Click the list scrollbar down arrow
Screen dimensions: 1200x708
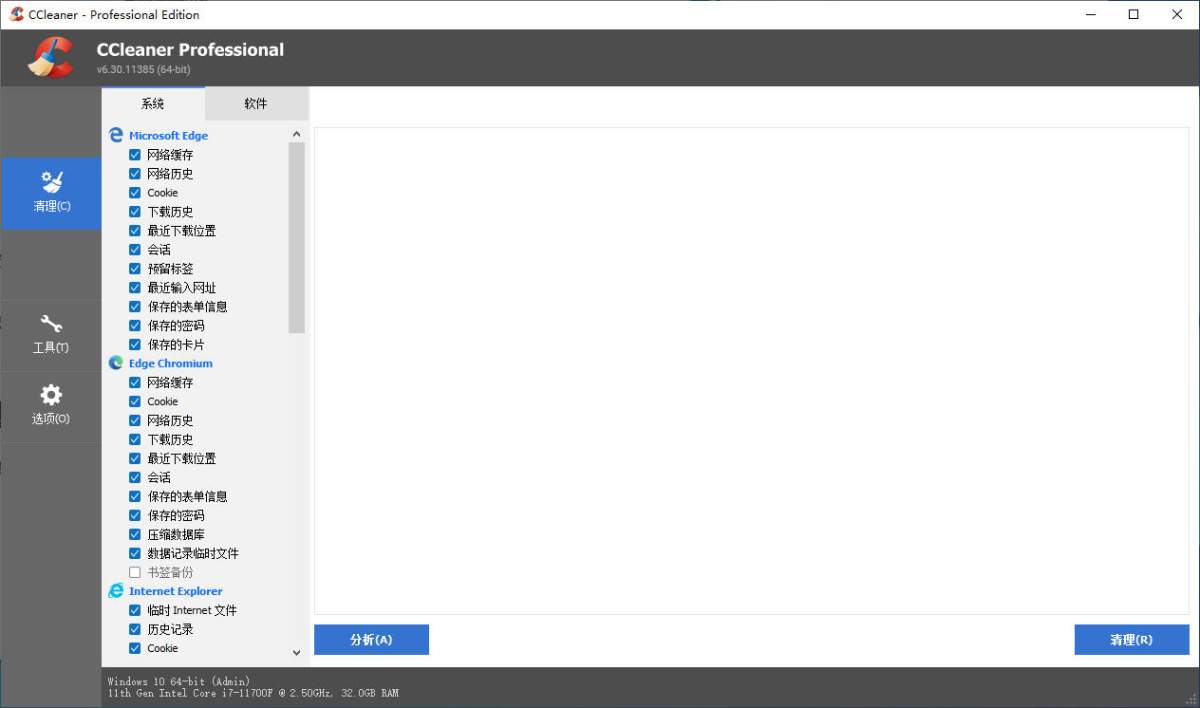[x=296, y=652]
